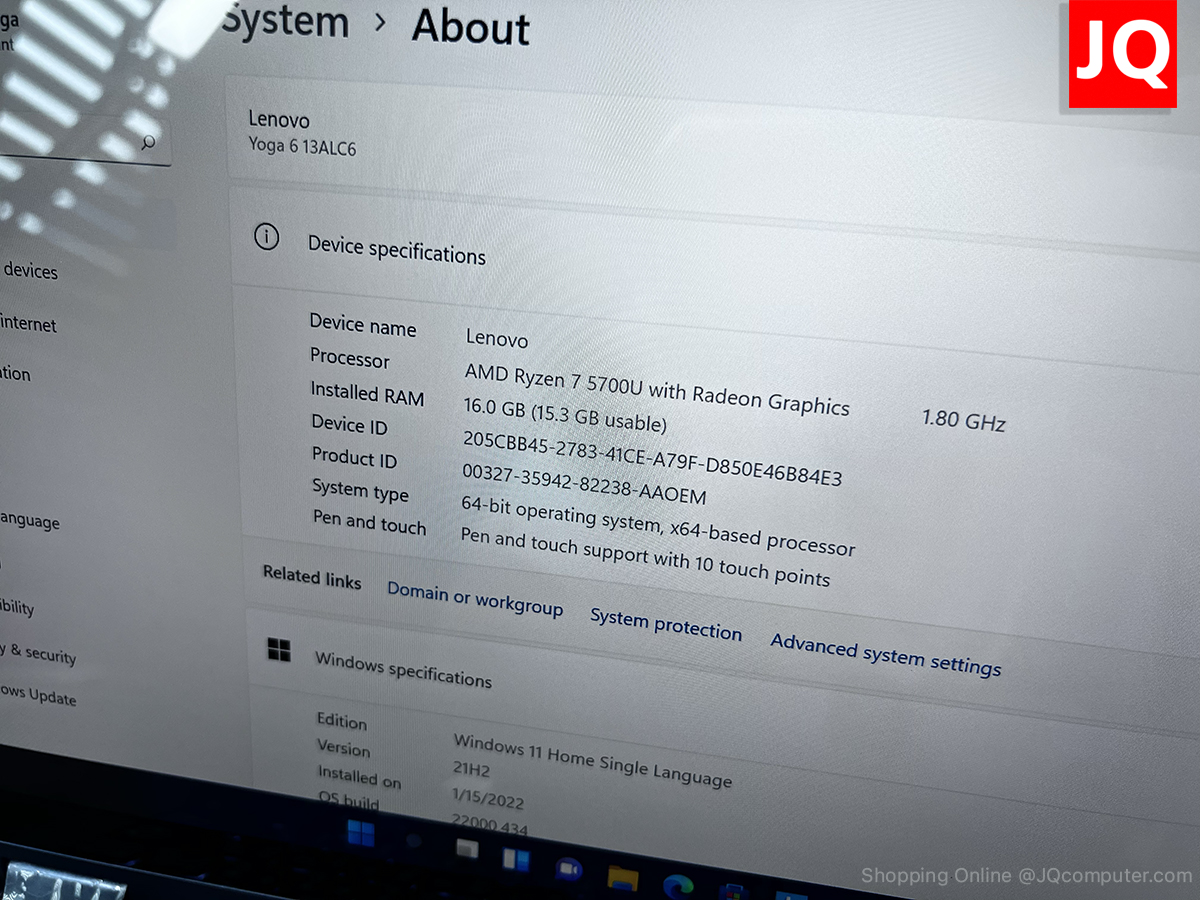The height and width of the screenshot is (900, 1200).
Task: Go back to System in the breadcrumb
Action: click(284, 21)
